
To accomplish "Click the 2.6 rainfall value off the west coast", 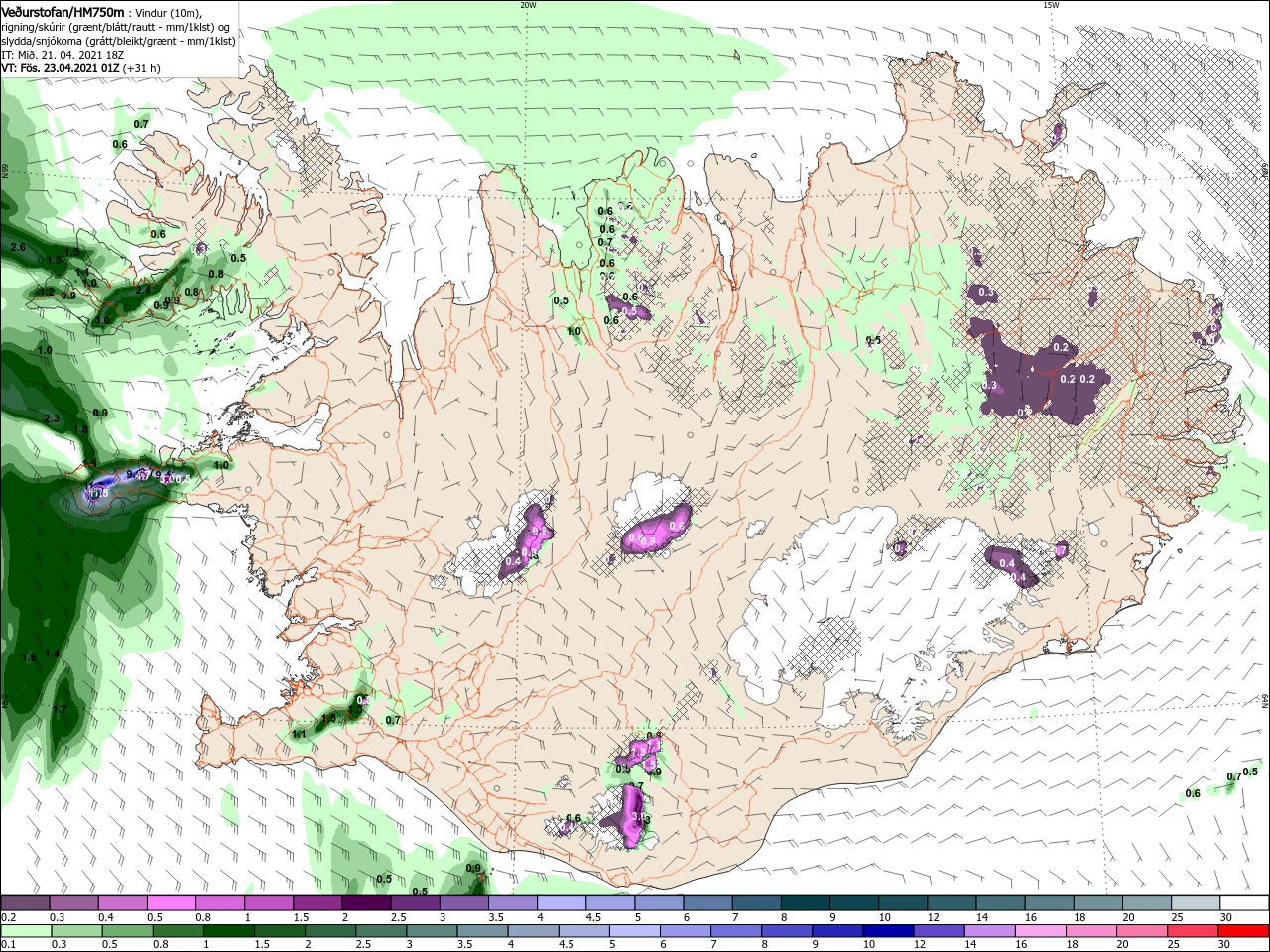I will pyautogui.click(x=18, y=246).
